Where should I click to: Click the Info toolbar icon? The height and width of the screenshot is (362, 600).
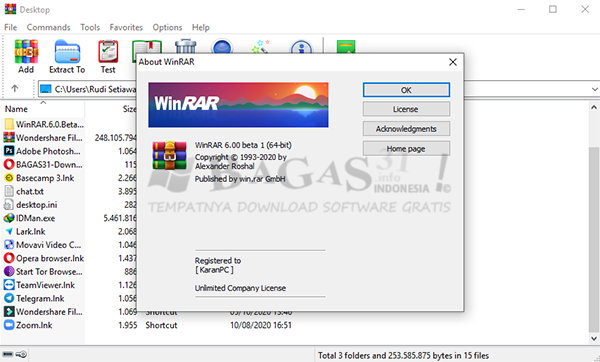coord(301,46)
